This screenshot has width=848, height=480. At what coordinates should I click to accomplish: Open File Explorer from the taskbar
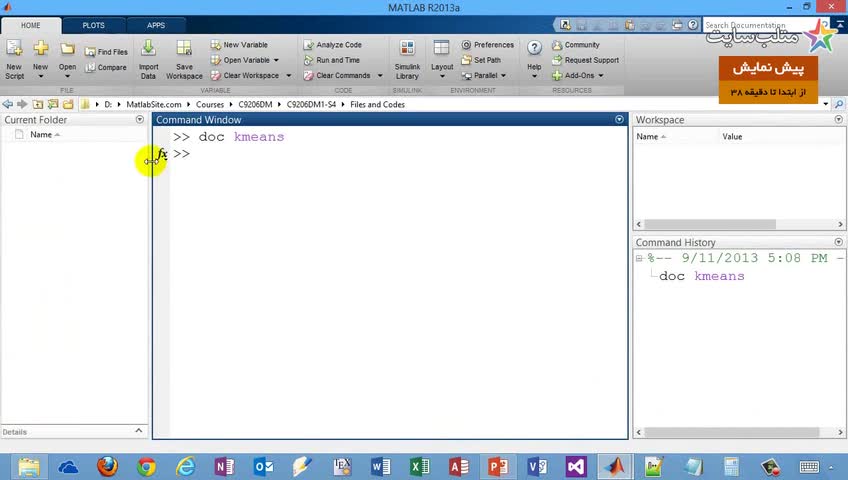coord(29,466)
